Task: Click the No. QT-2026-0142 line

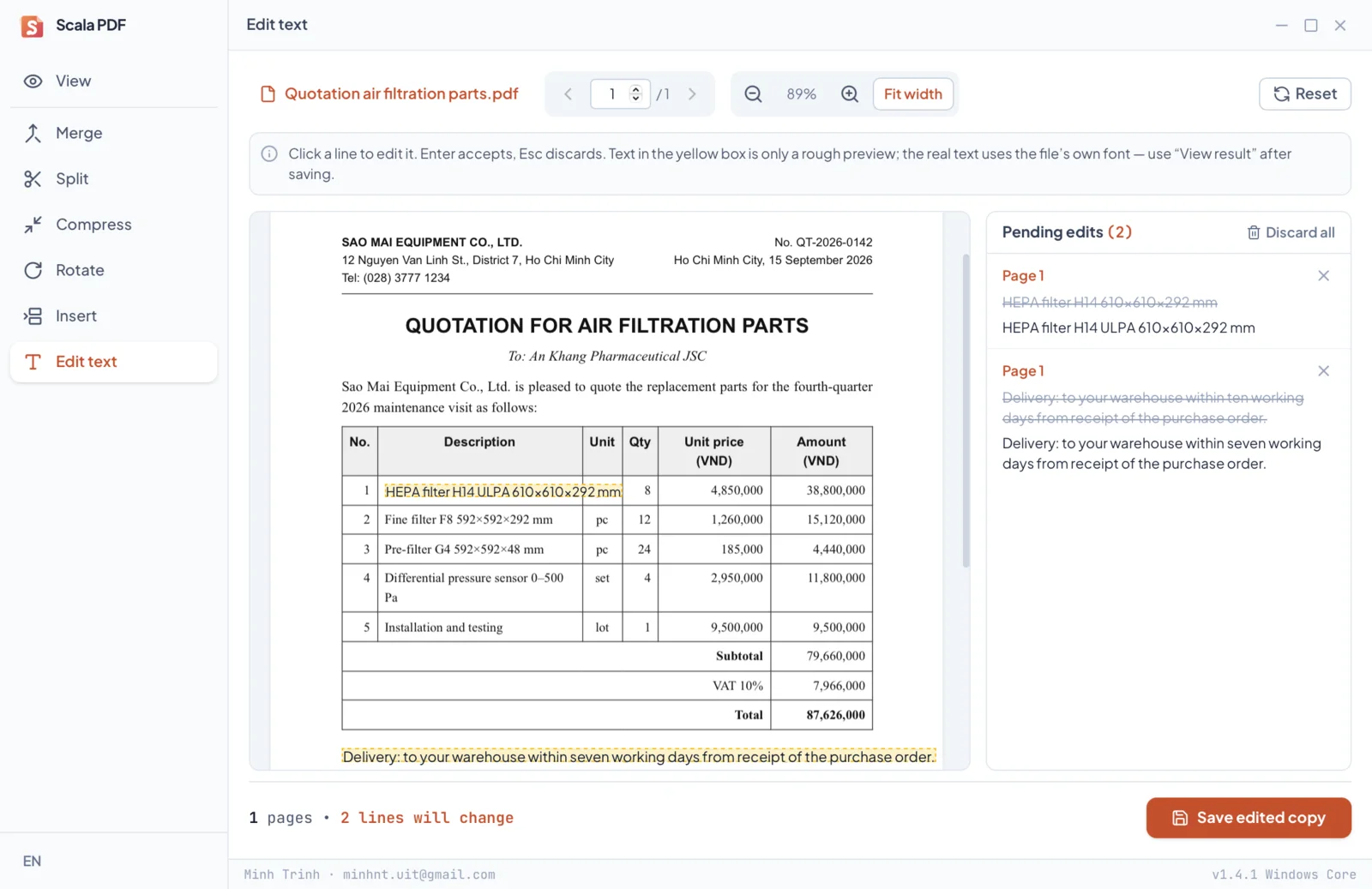Action: (823, 243)
